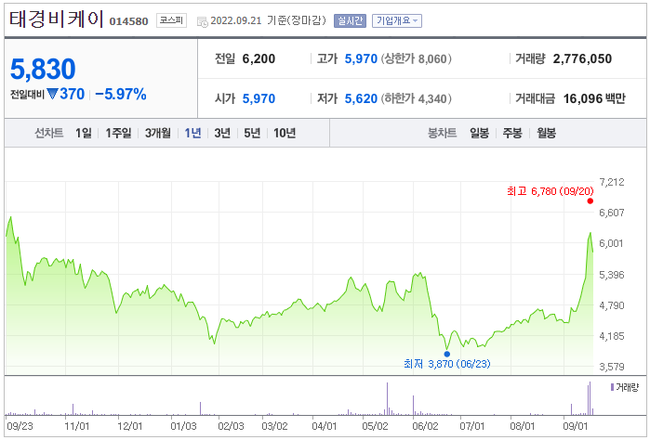Screen dimensions: 650x440
Task: Click the current price 5,830
Action: 43,69
